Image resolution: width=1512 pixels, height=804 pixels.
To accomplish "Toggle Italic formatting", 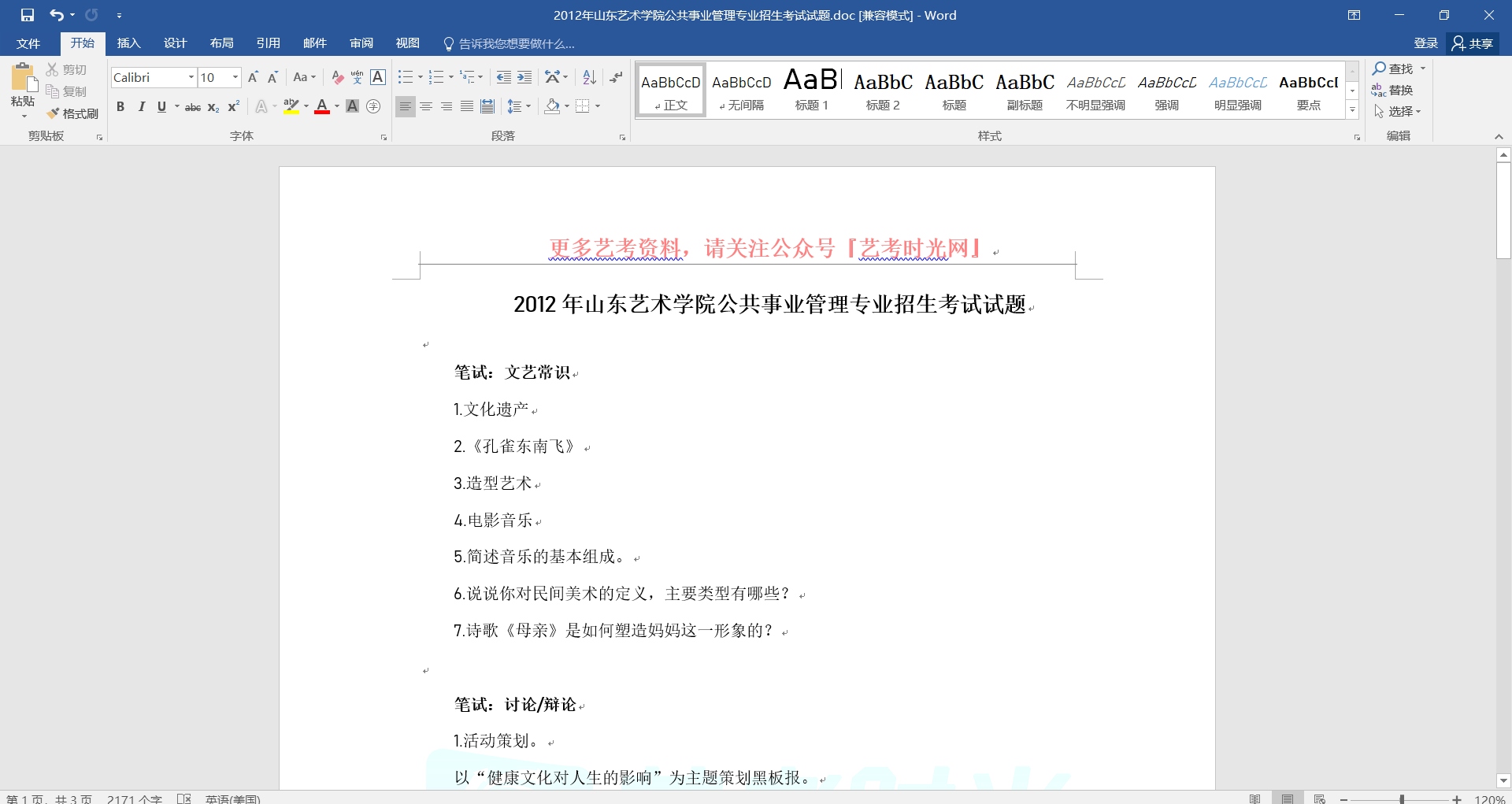I will pos(141,107).
